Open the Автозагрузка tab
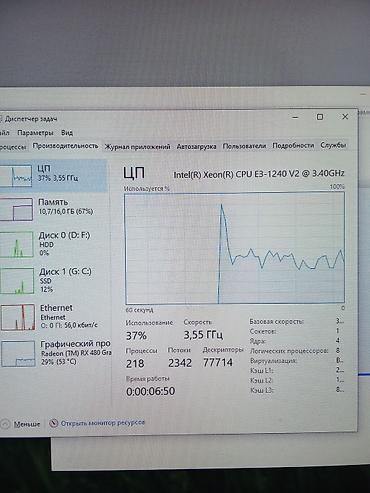Image resolution: width=370 pixels, height=493 pixels. tap(196, 146)
